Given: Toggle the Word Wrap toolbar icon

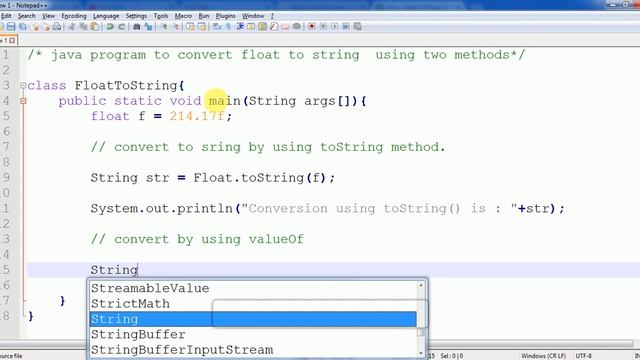Looking at the screenshot, I should tap(217, 27).
